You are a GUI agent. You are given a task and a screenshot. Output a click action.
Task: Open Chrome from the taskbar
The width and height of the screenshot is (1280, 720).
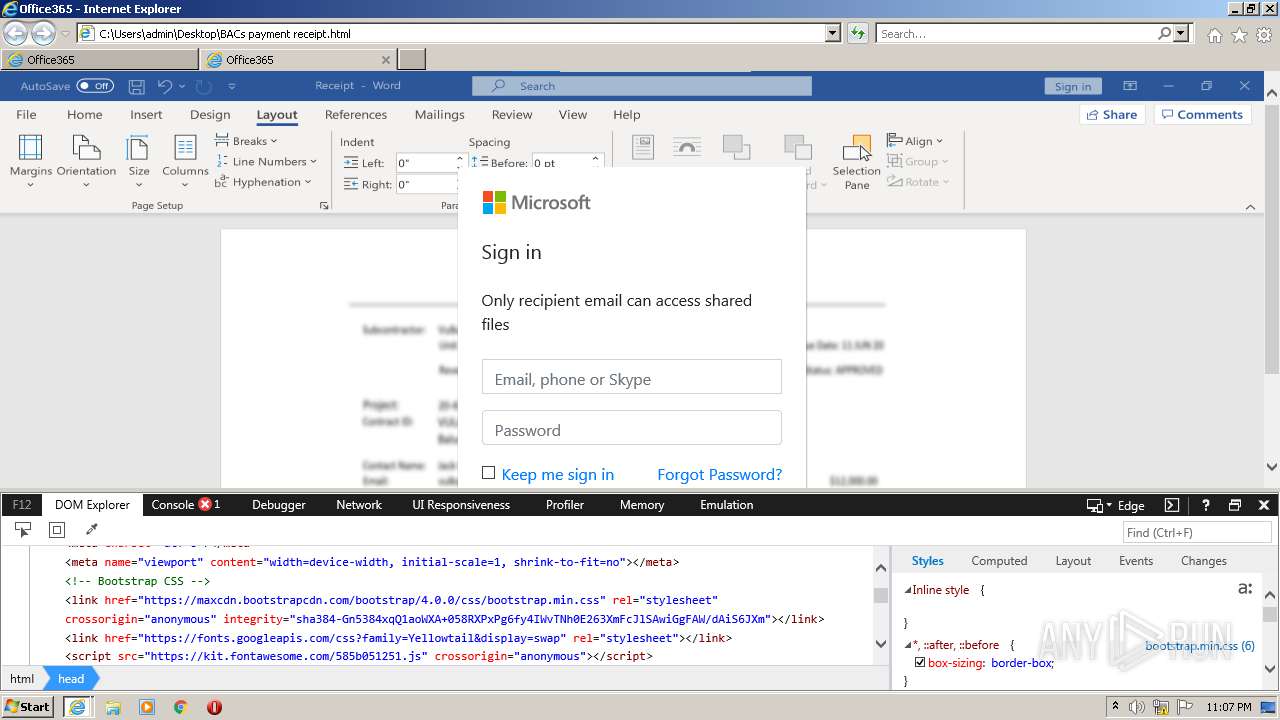181,707
